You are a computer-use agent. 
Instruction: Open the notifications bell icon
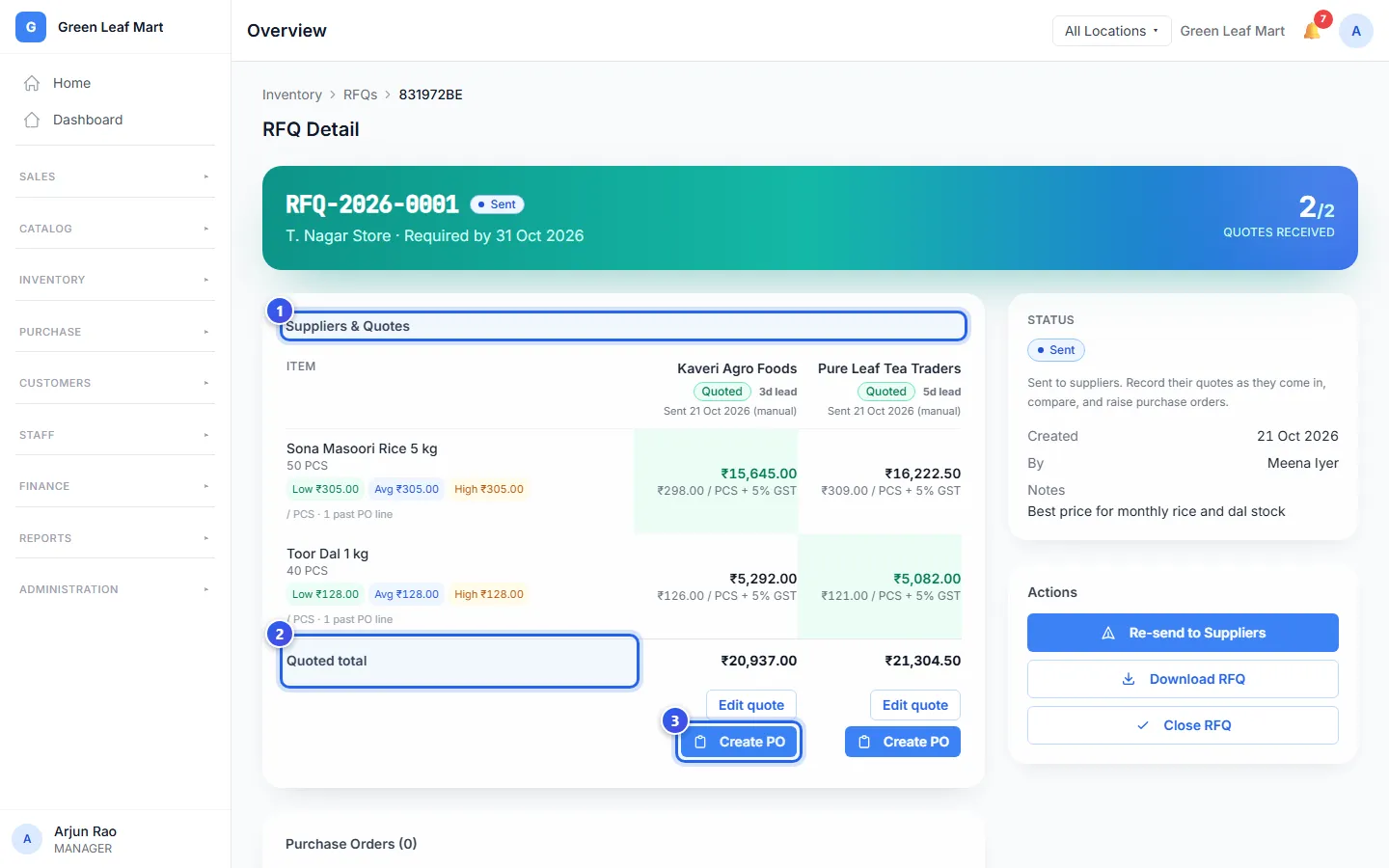point(1312,31)
